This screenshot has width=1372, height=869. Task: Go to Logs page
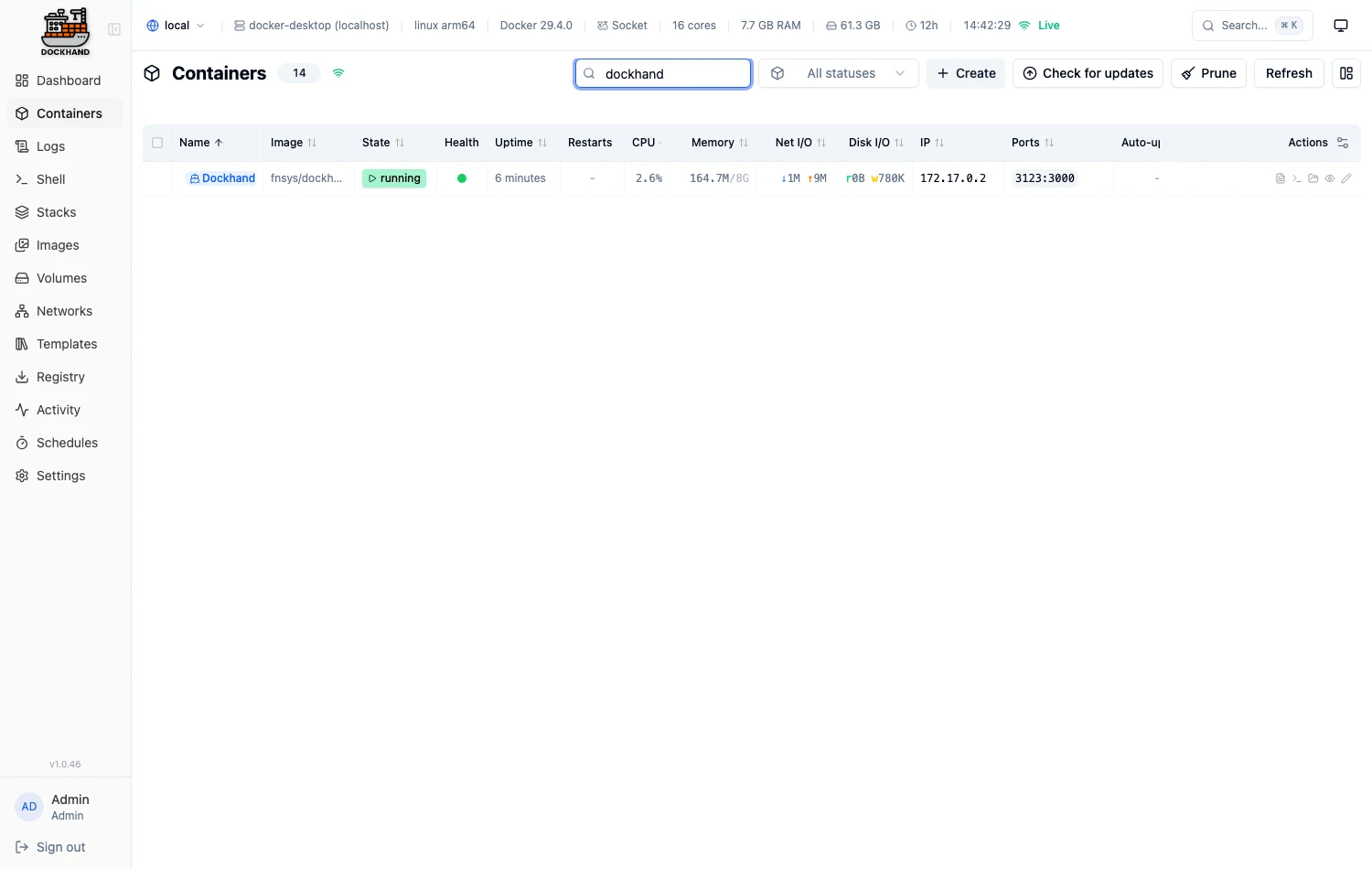click(x=65, y=146)
